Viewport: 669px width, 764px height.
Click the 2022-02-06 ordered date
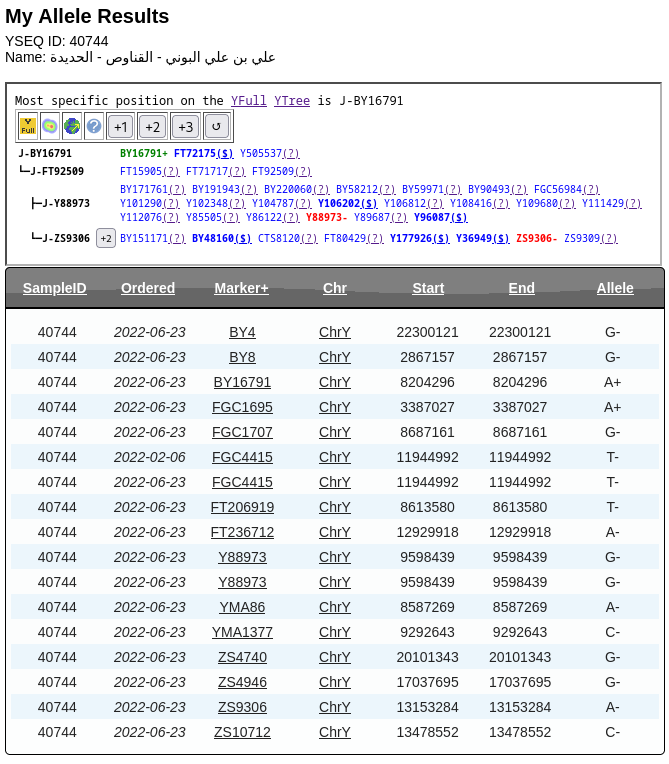tap(150, 457)
